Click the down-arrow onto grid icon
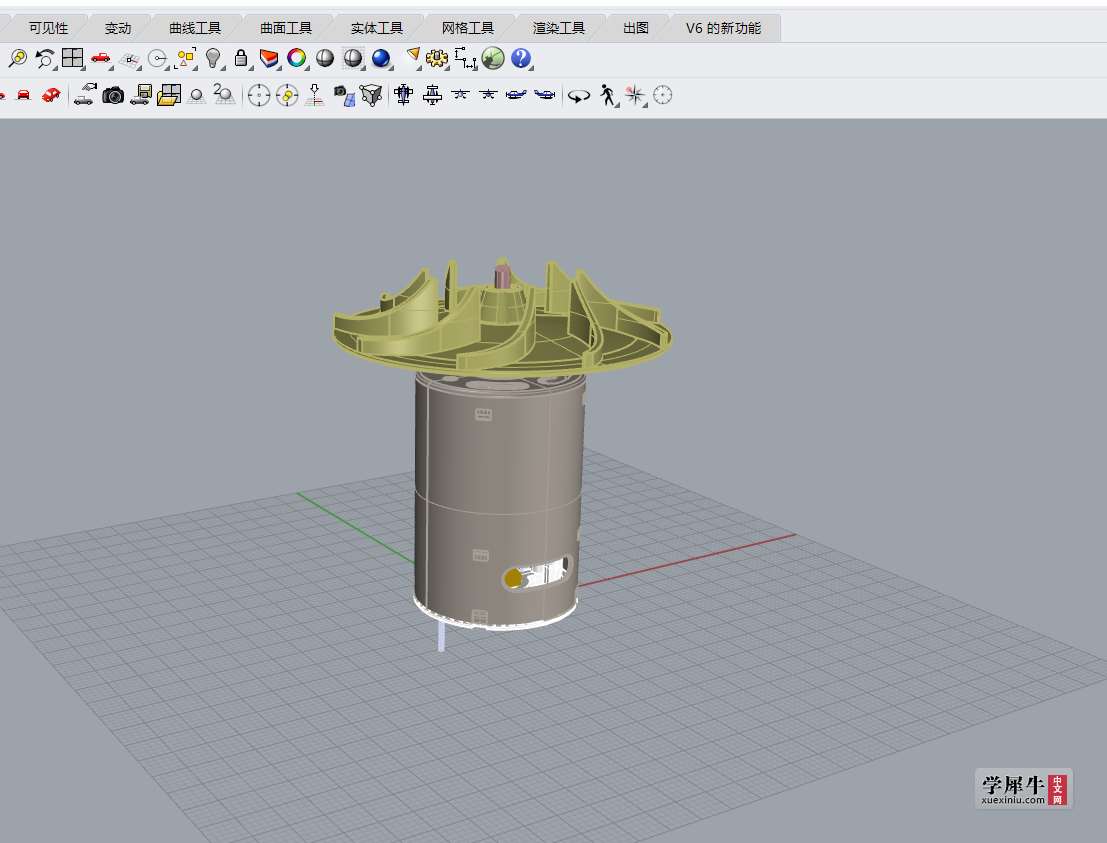 coord(315,95)
